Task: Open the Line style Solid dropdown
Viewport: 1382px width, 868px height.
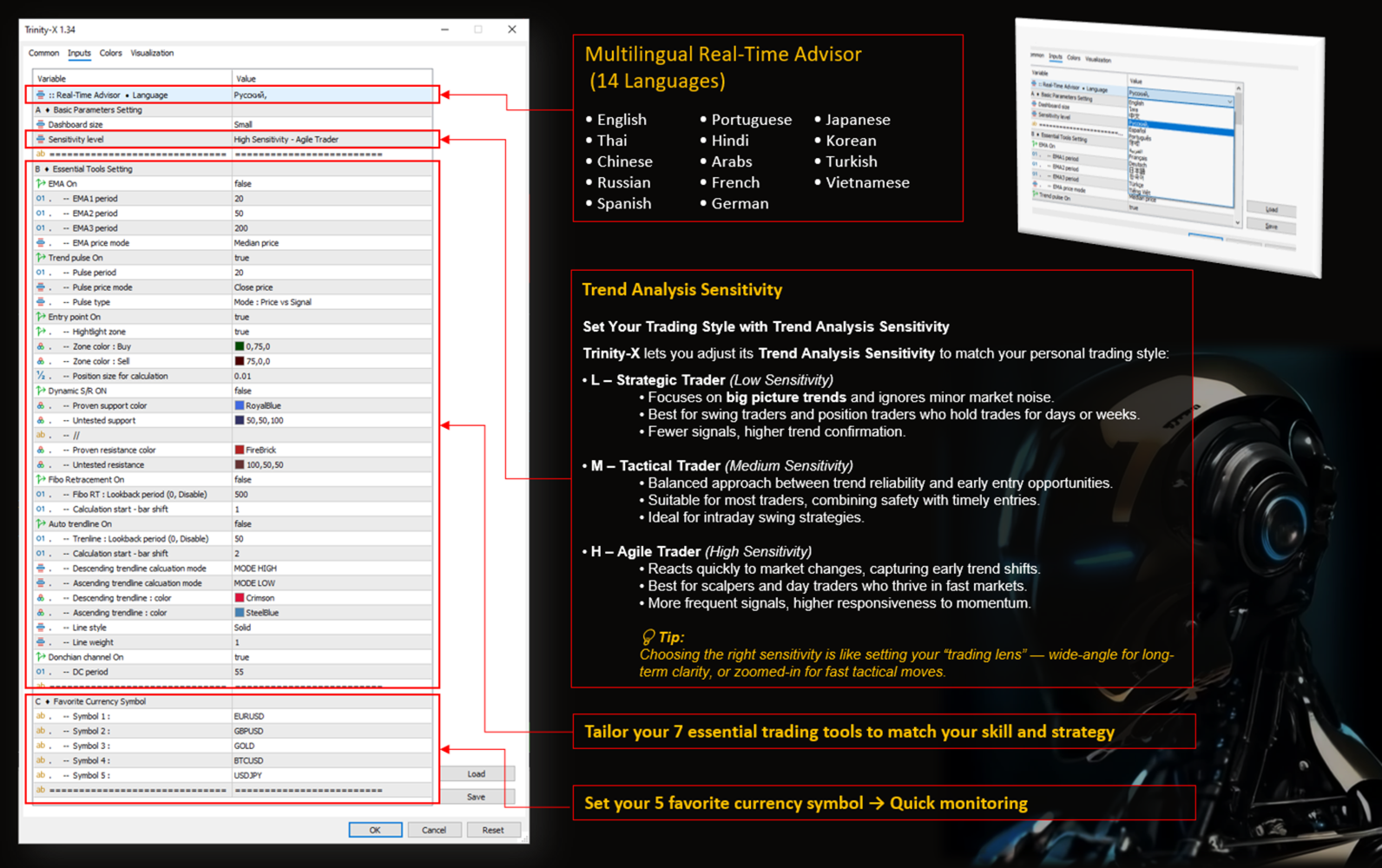Action: point(332,628)
